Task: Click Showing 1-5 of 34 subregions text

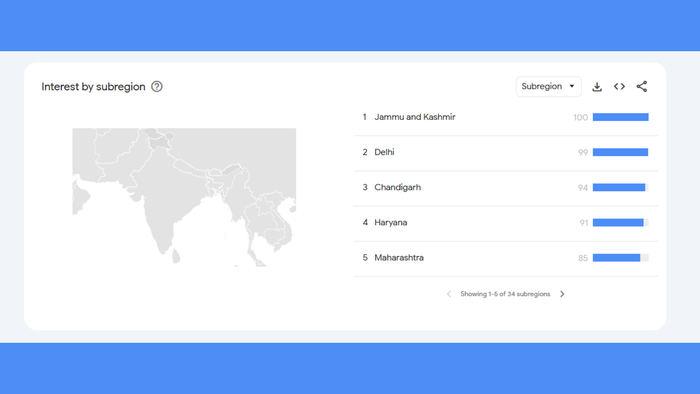Action: click(x=505, y=294)
